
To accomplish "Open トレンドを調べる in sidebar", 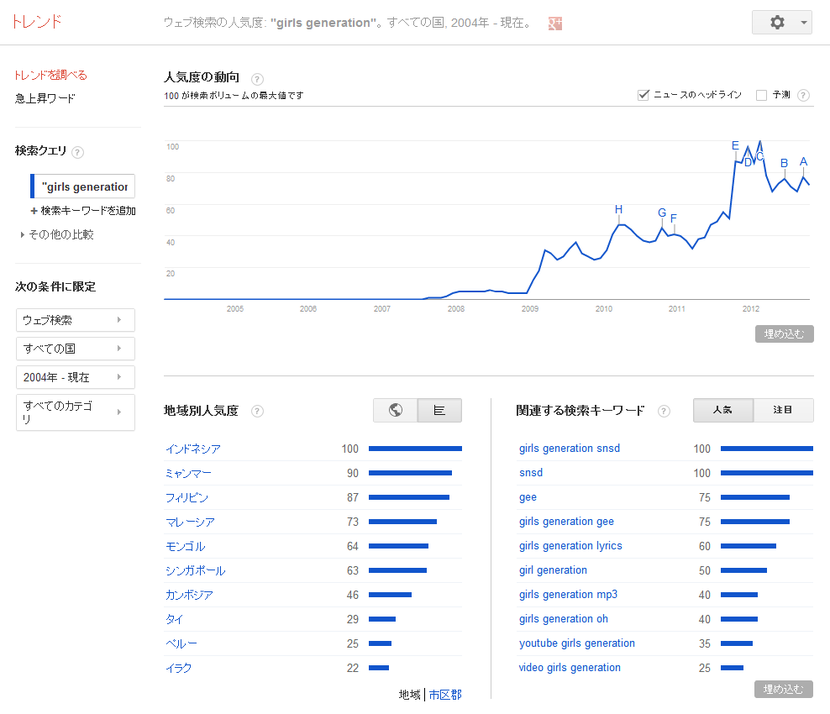I will point(50,75).
